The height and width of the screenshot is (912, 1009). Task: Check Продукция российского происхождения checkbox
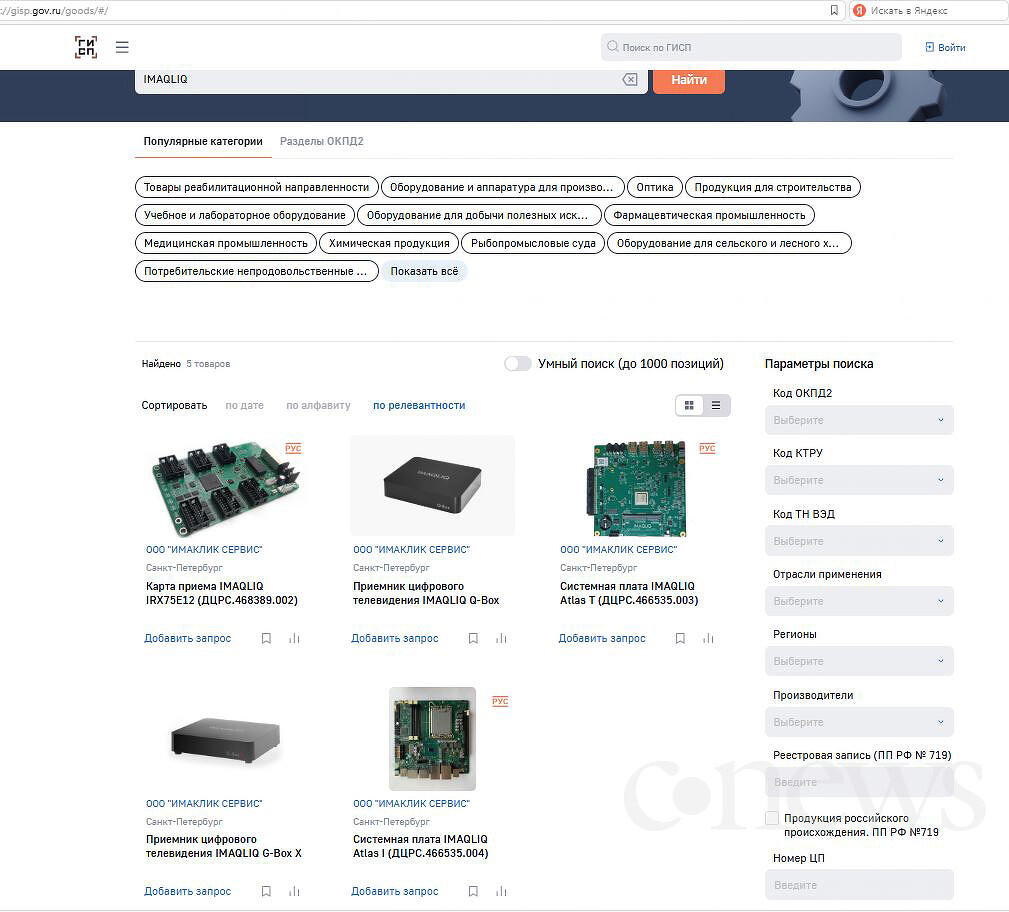tap(772, 818)
